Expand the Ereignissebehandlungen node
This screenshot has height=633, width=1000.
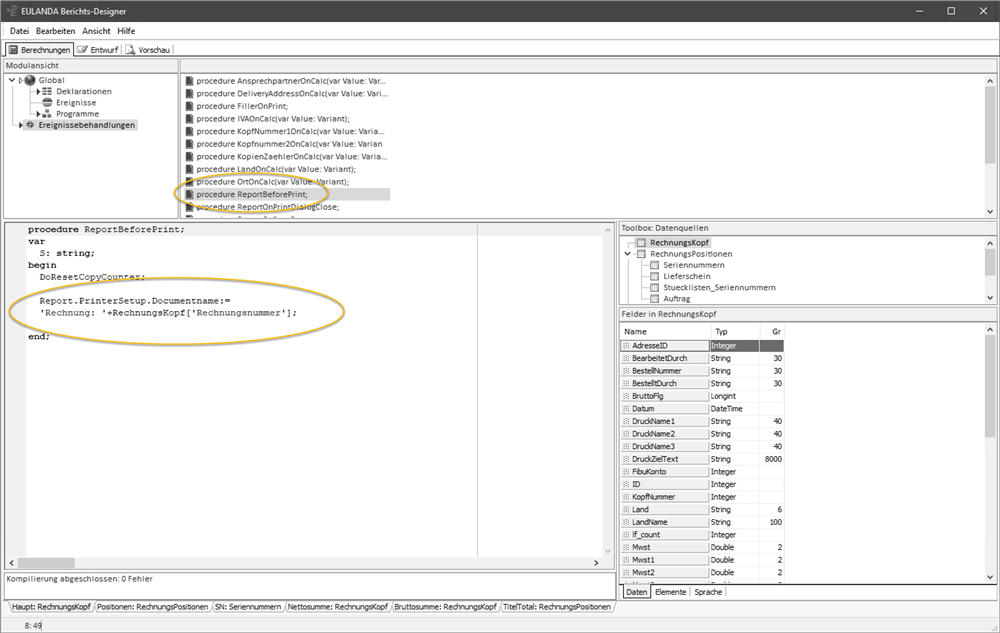click(21, 126)
